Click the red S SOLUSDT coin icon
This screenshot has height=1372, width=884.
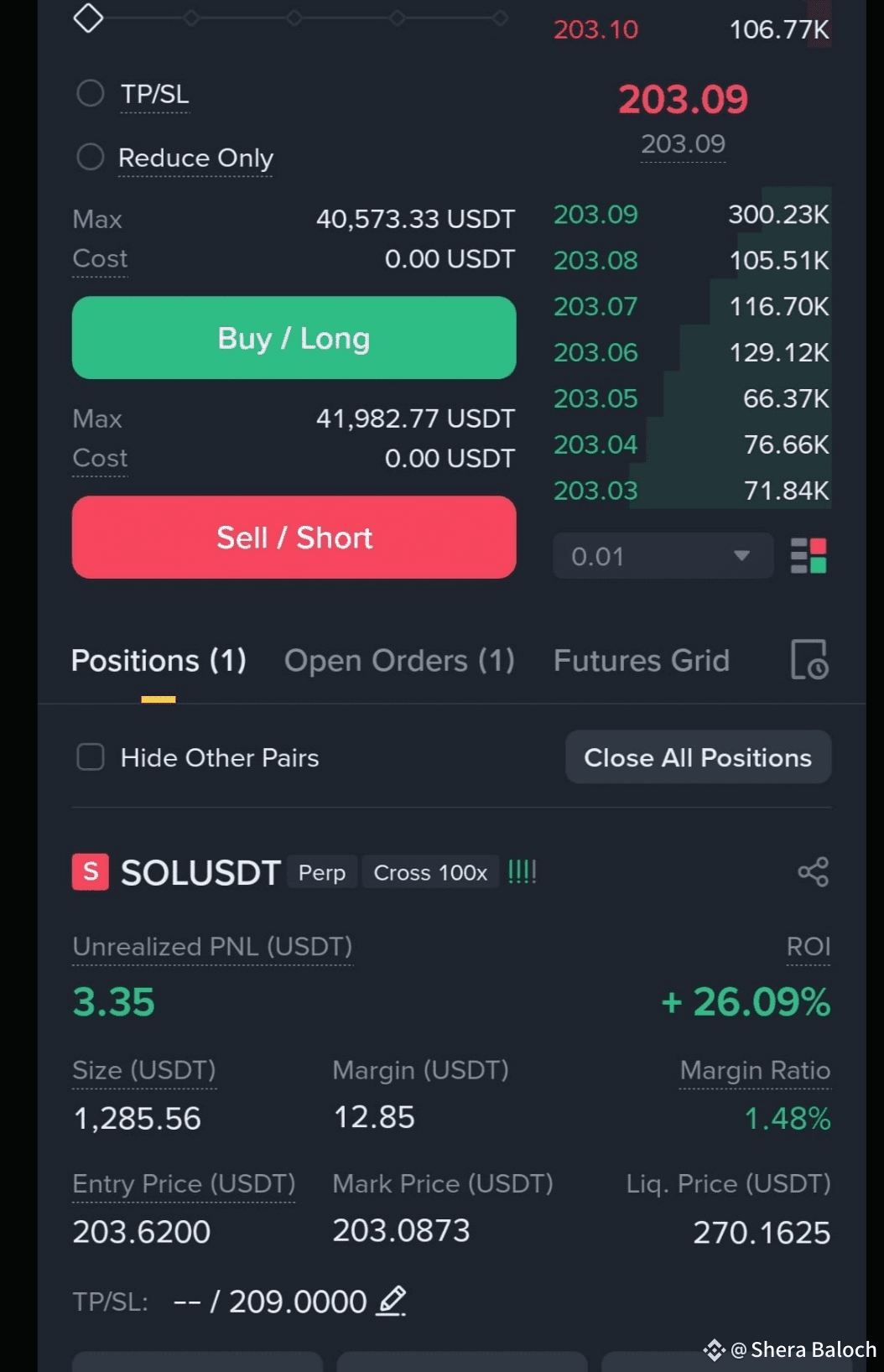point(91,872)
